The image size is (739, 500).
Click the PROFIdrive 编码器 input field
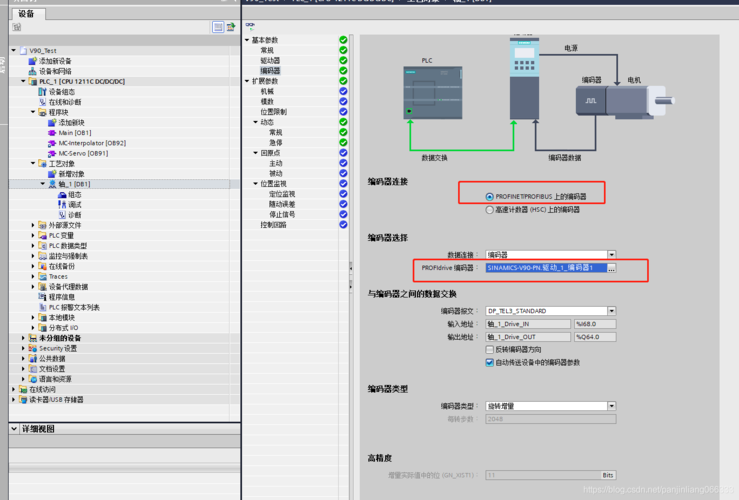point(546,268)
